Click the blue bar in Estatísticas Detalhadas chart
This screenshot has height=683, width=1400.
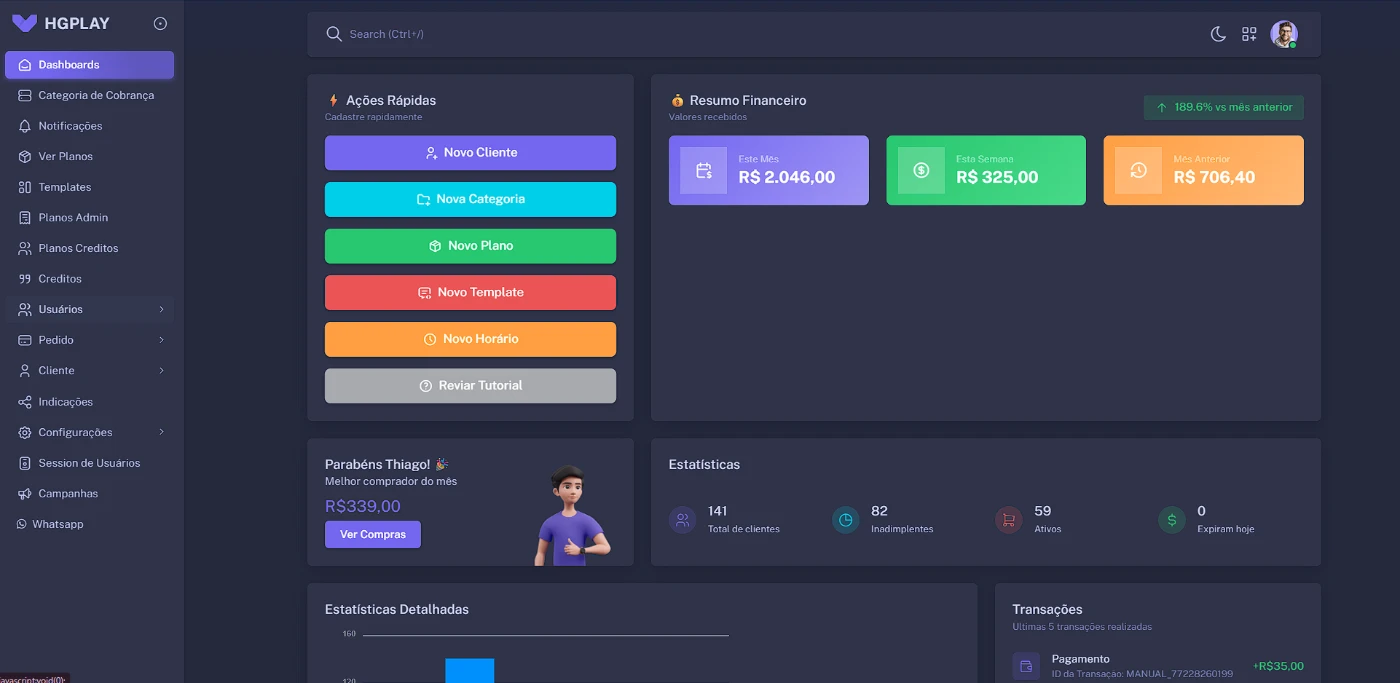point(470,670)
